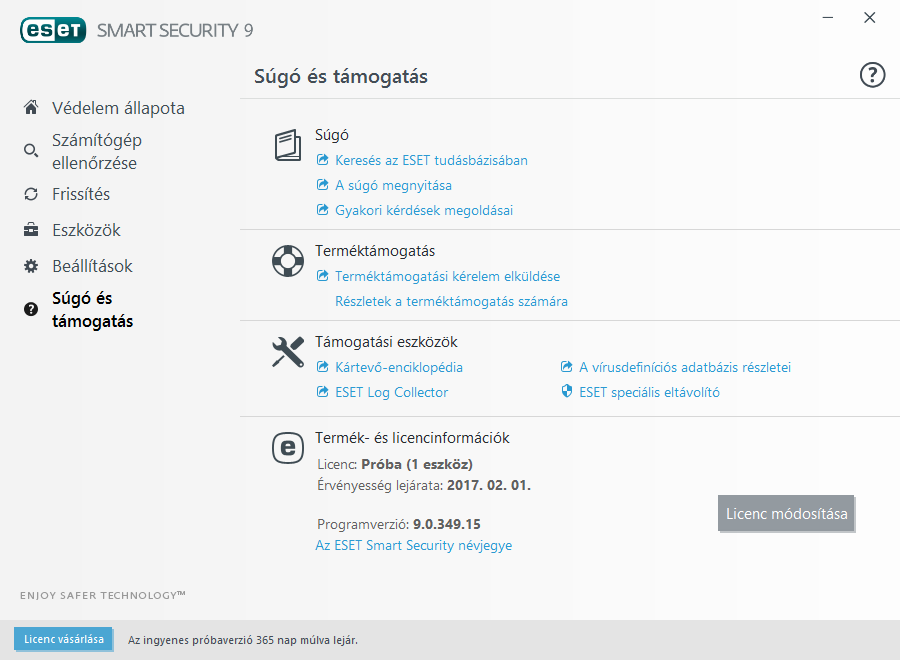
Task: Click the Licenc vásárlása button
Action: 63,639
